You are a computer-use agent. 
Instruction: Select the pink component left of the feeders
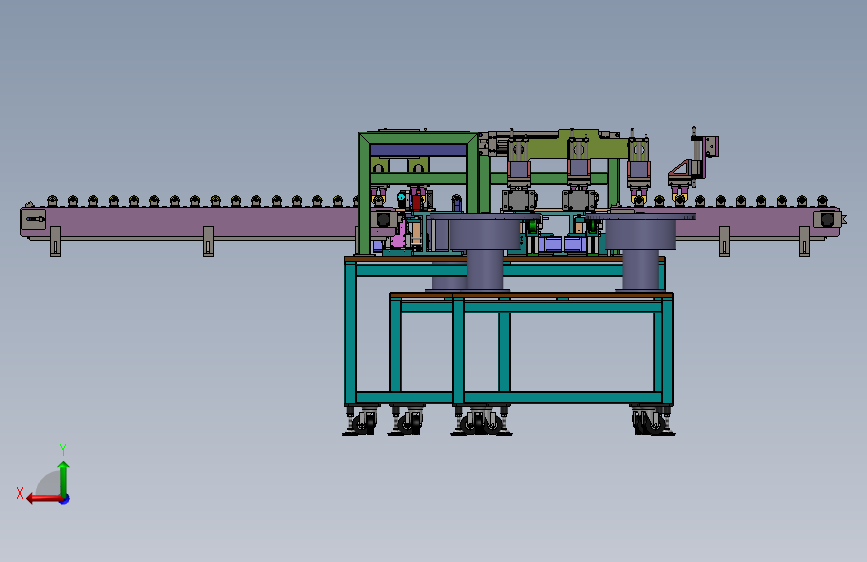[x=398, y=235]
